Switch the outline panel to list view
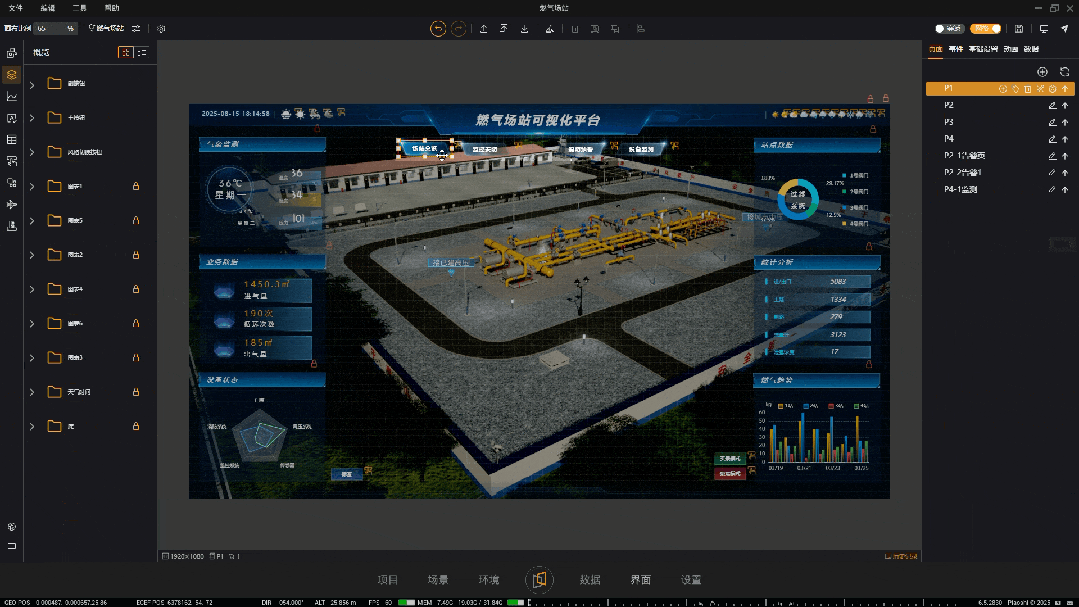1079x607 pixels. tap(142, 52)
